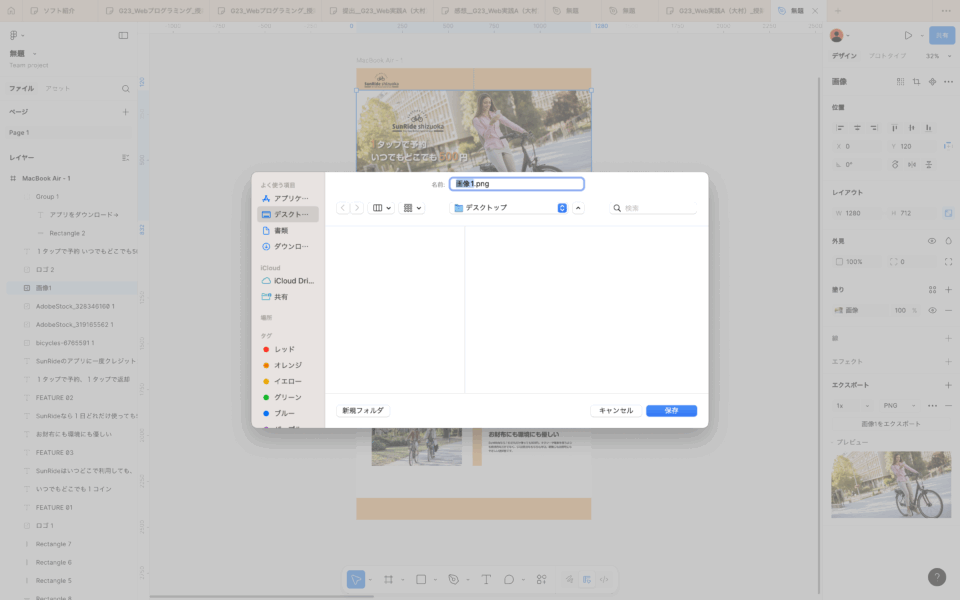The width and height of the screenshot is (960, 600).
Task: Select the Comment tool in toolbar
Action: (509, 579)
